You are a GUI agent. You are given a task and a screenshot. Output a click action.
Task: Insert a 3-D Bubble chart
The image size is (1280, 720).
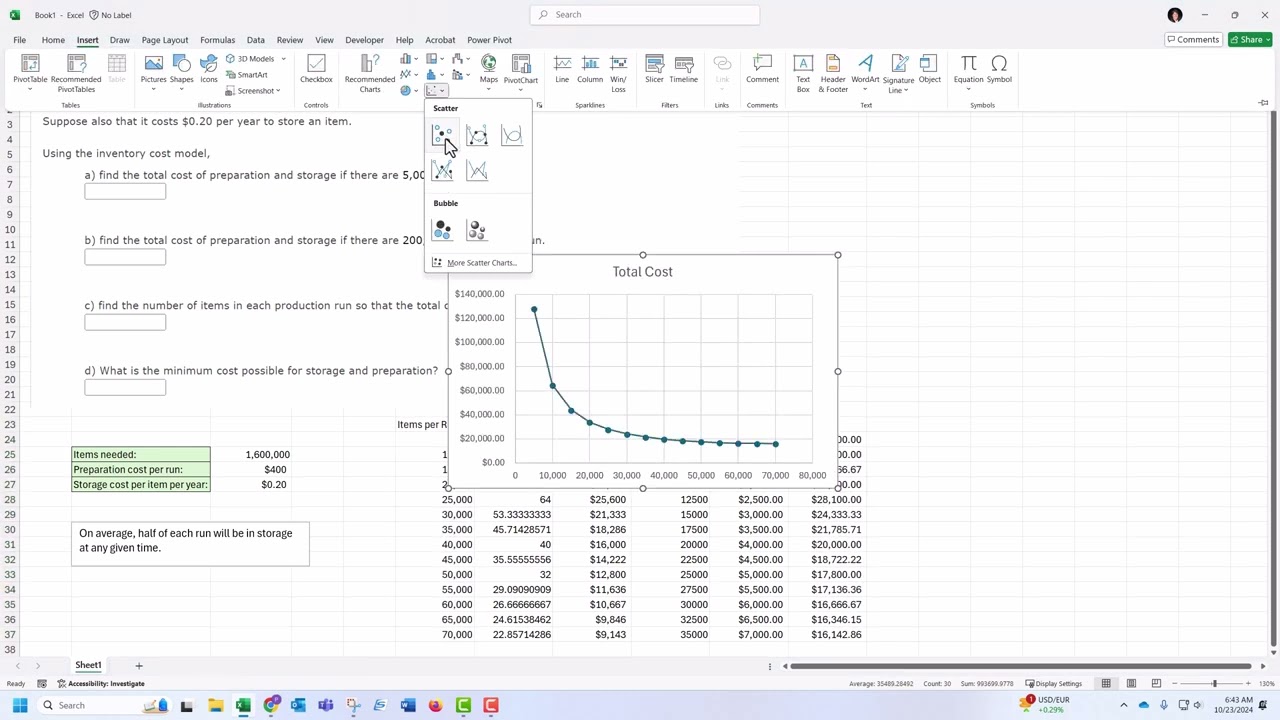pos(477,231)
